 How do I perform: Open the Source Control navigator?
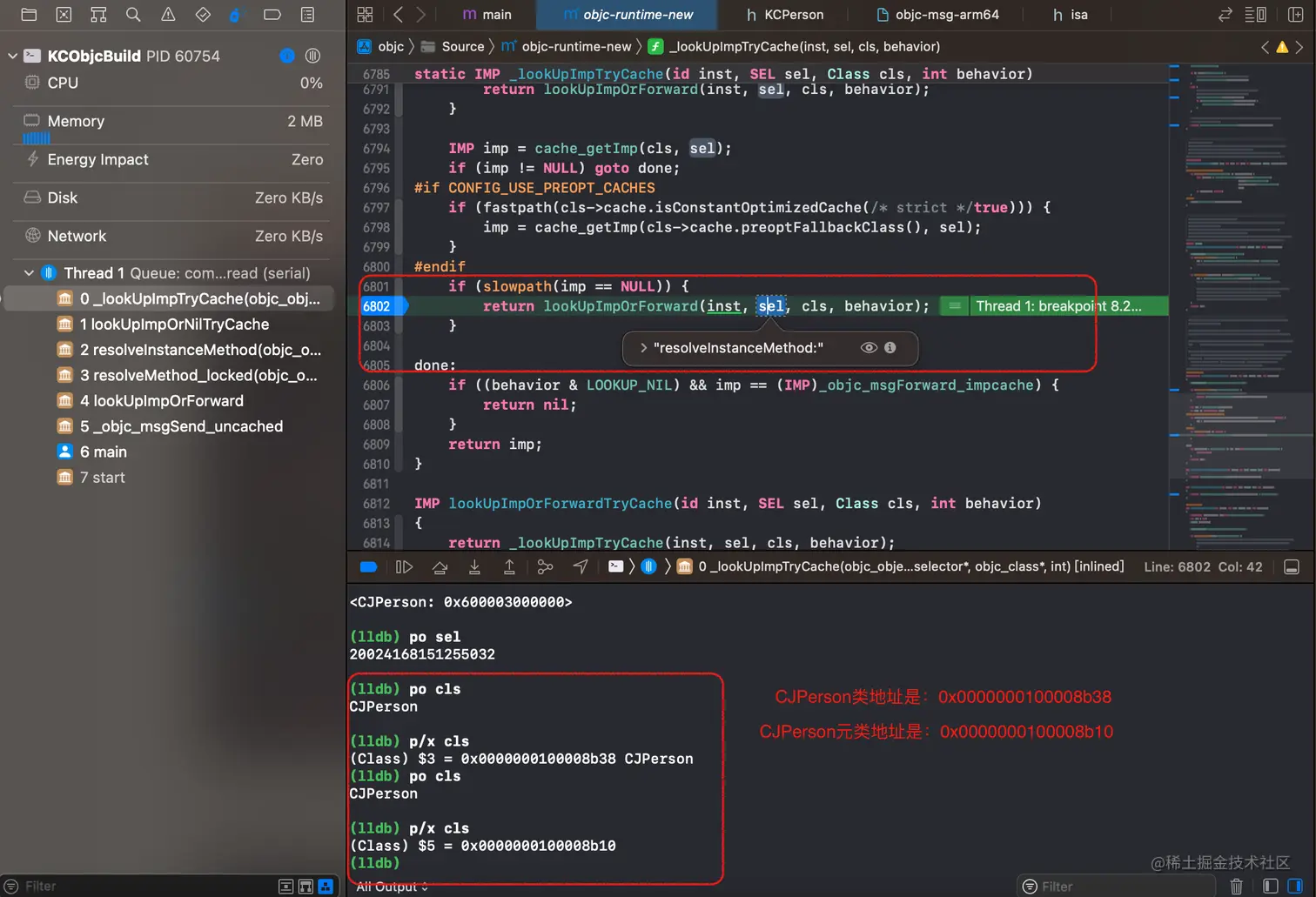[64, 14]
